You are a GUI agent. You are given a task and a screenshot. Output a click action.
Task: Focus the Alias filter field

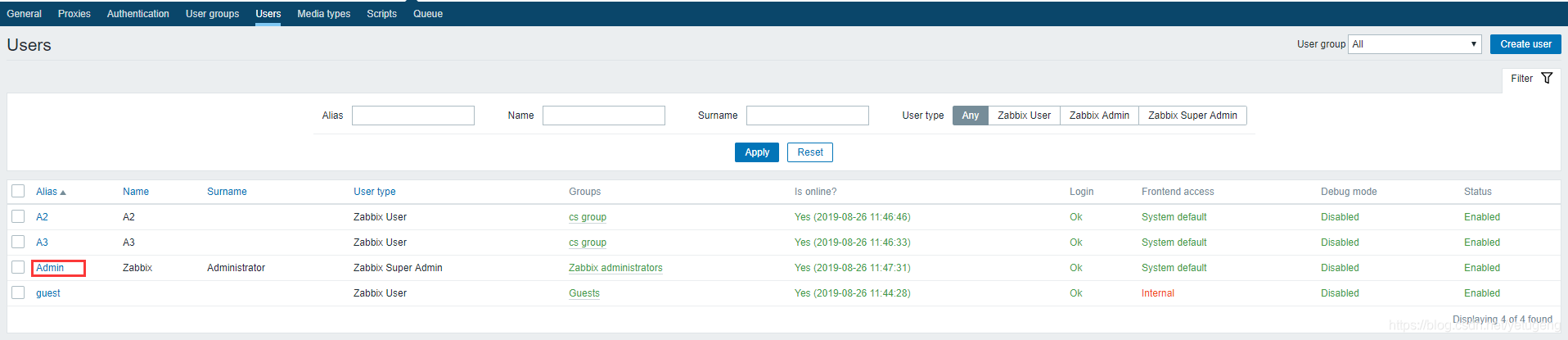(413, 116)
